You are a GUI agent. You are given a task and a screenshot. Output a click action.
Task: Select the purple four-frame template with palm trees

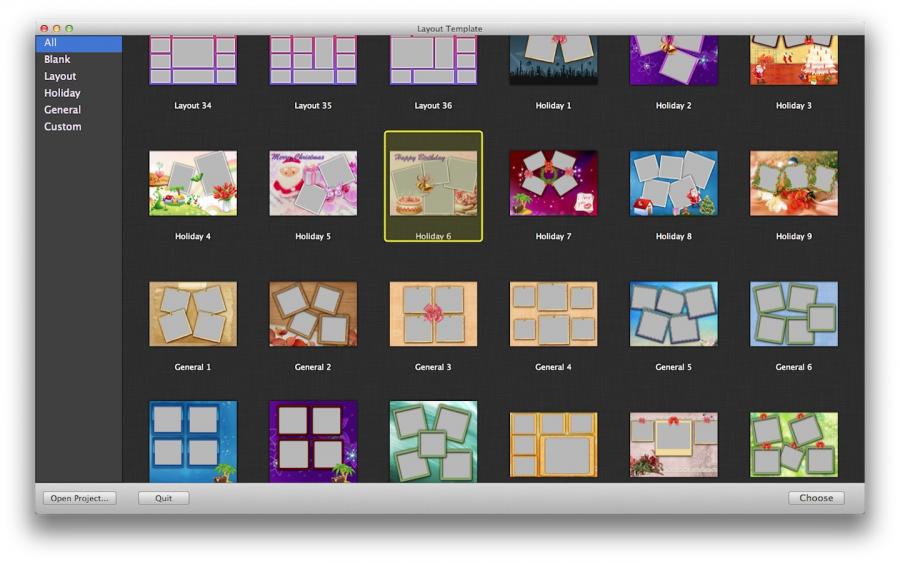point(313,441)
